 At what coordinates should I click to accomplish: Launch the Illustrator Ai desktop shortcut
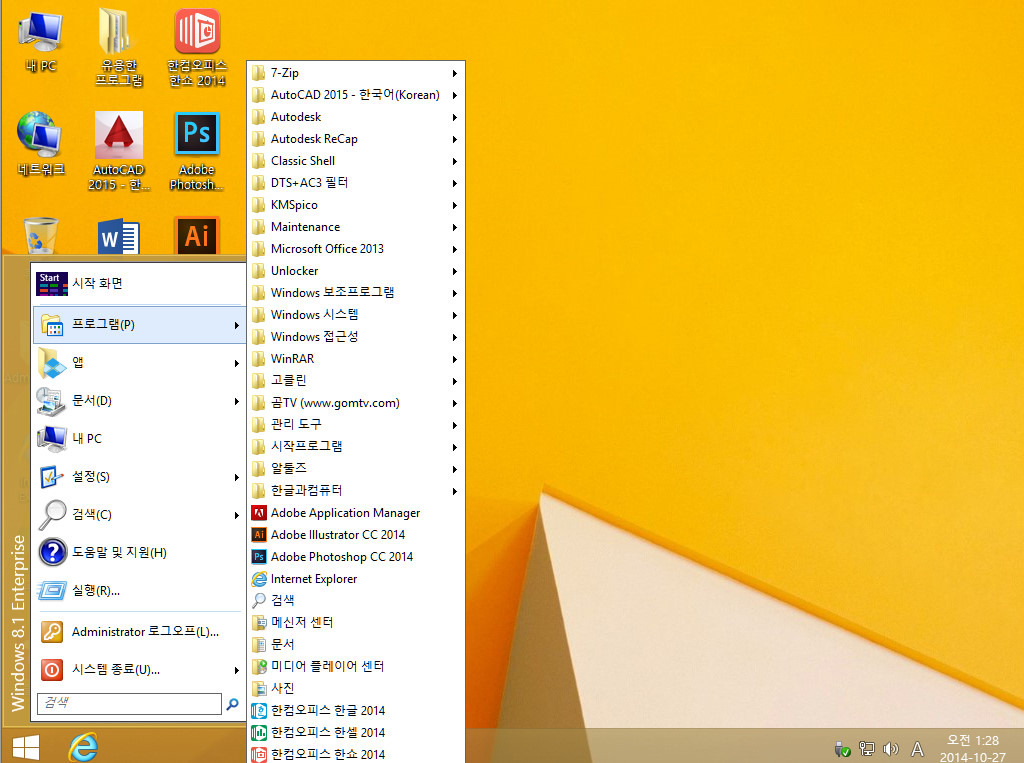click(197, 235)
